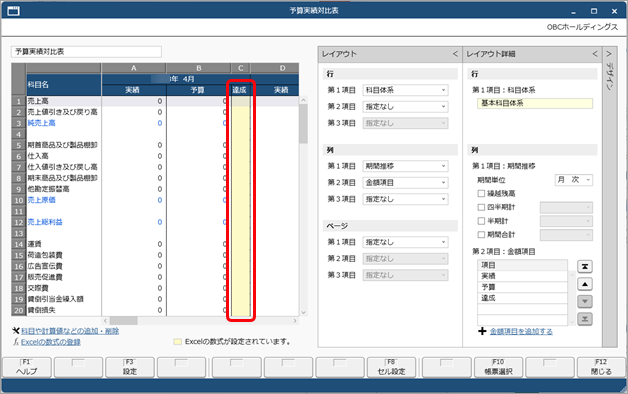Open 行 第2項目 指定なし dropdown
The width and height of the screenshot is (628, 394).
pyautogui.click(x=405, y=107)
